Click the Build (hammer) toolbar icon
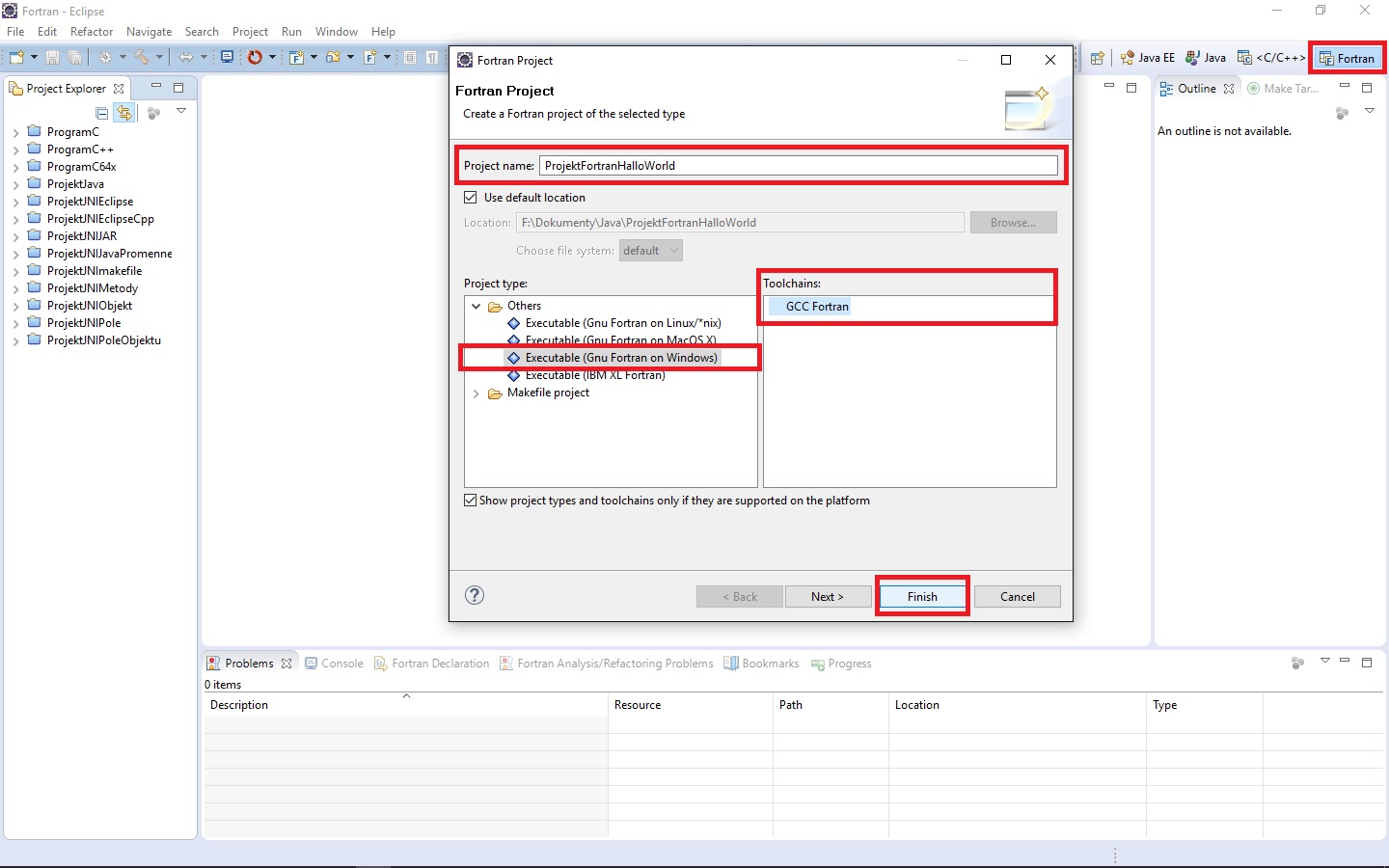 click(141, 58)
